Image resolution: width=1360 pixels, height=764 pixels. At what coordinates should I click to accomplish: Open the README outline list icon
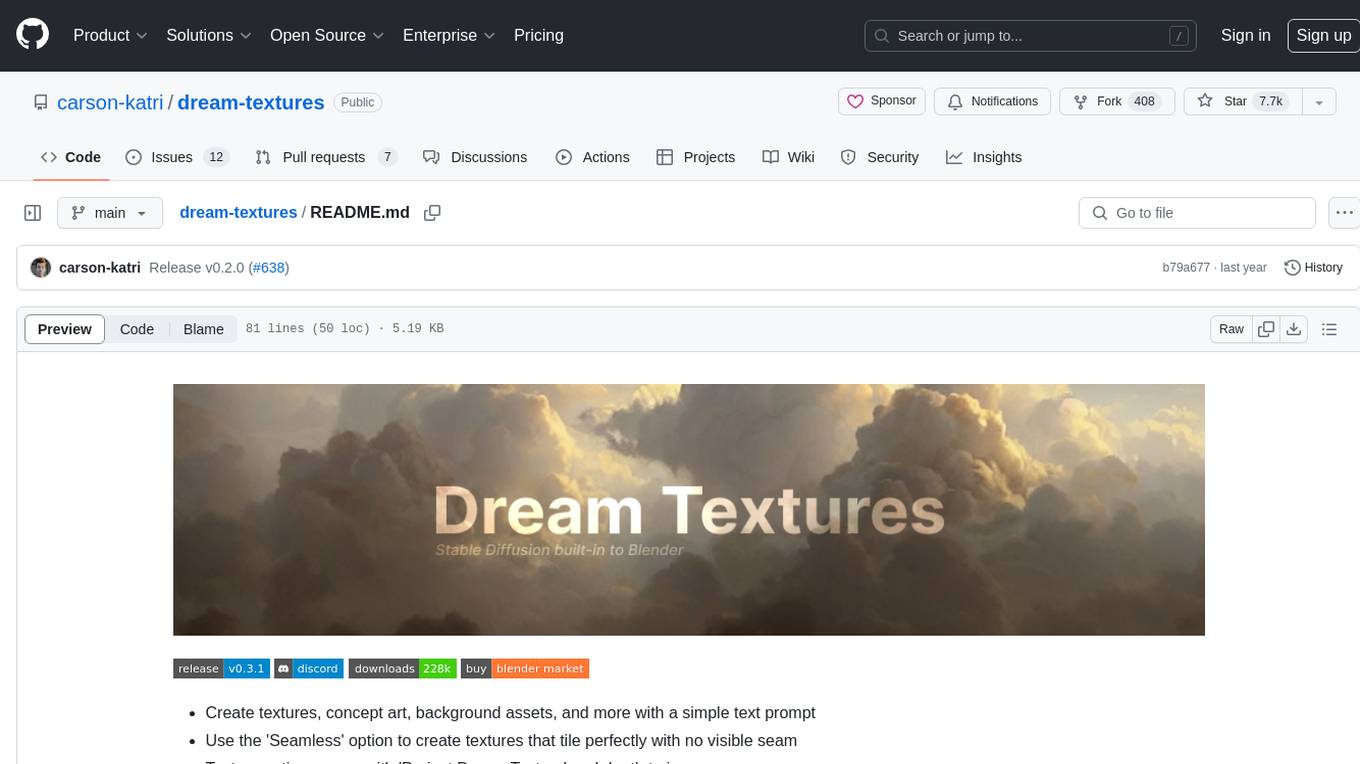point(1329,329)
